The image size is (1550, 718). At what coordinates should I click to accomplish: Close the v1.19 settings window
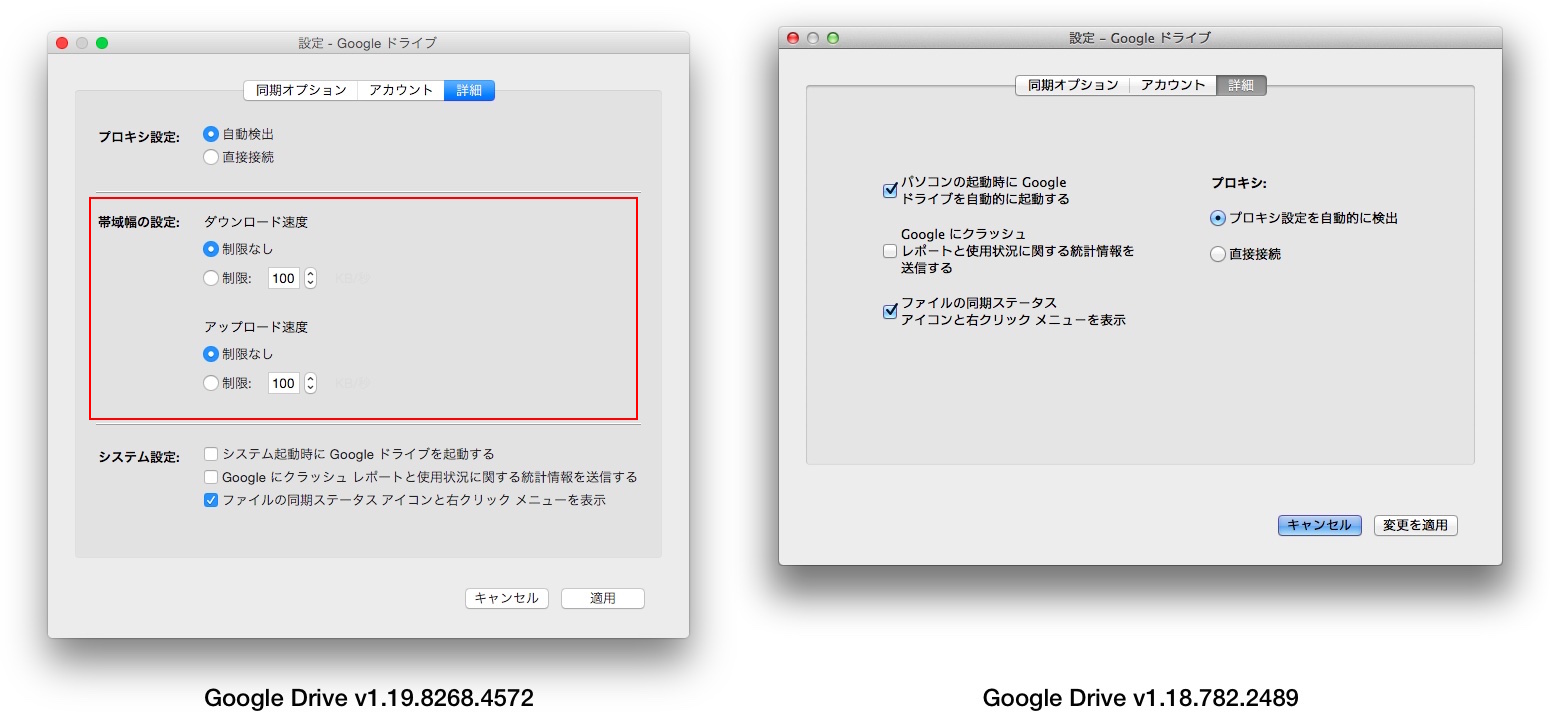point(62,43)
